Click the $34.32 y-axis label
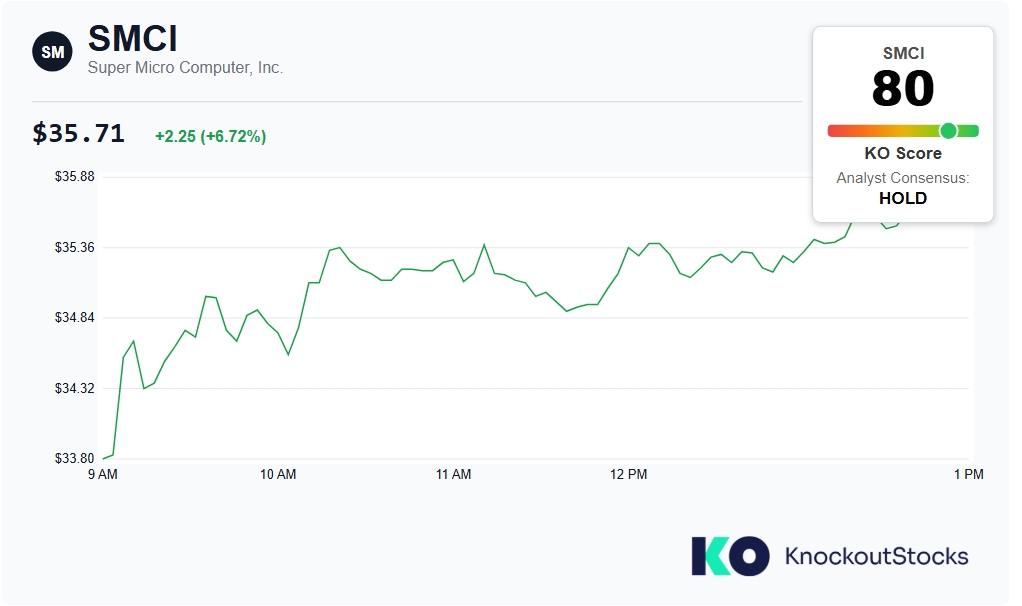The width and height of the screenshot is (1022, 606). tap(74, 388)
